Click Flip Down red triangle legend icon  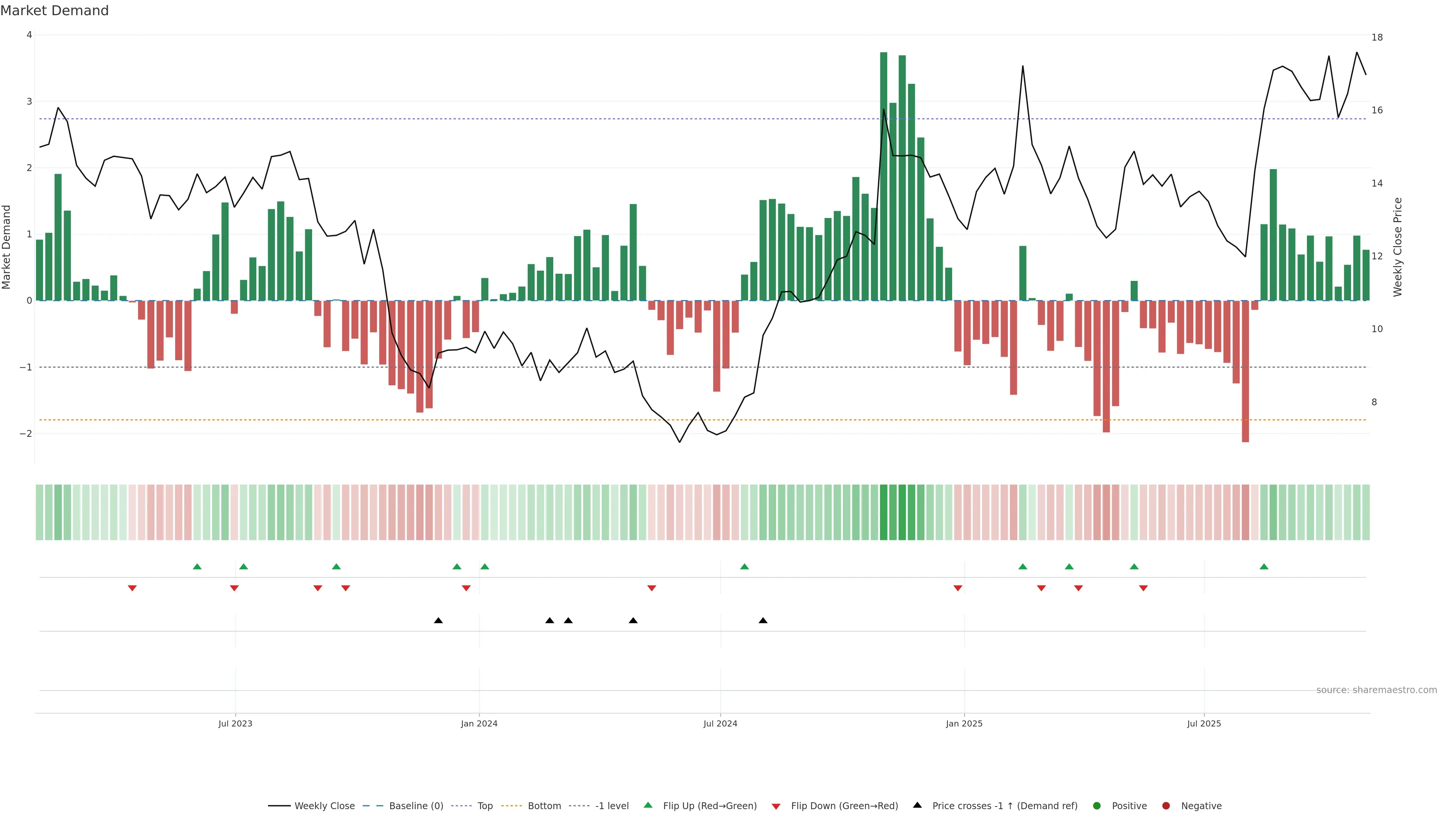(776, 806)
